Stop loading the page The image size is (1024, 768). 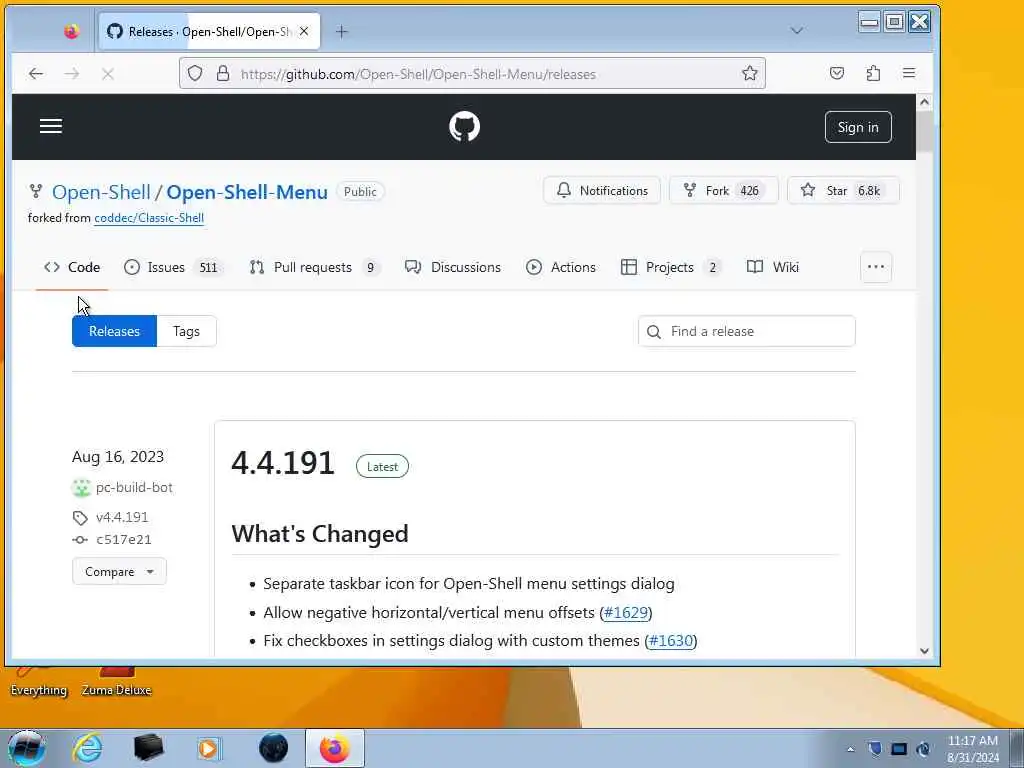(108, 74)
